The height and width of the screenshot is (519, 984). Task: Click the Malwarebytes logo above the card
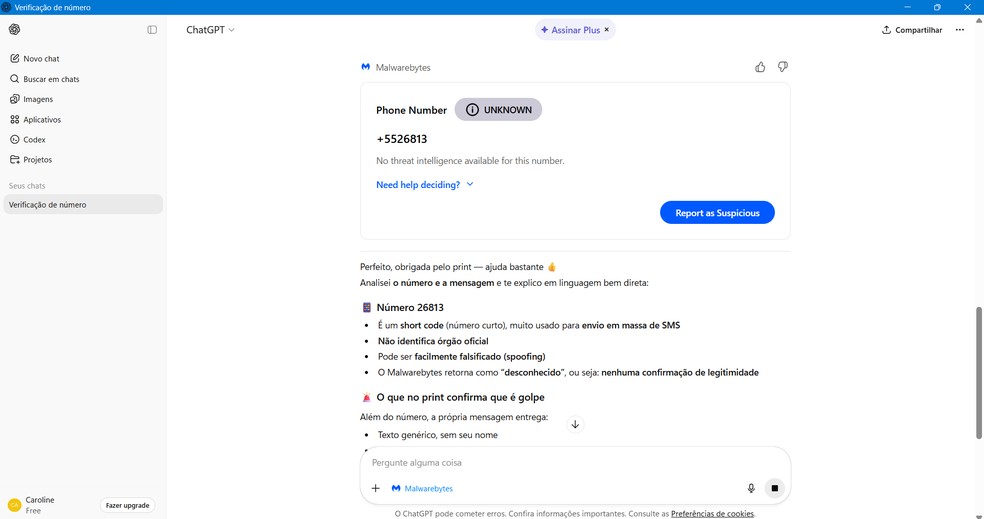pyautogui.click(x=365, y=67)
